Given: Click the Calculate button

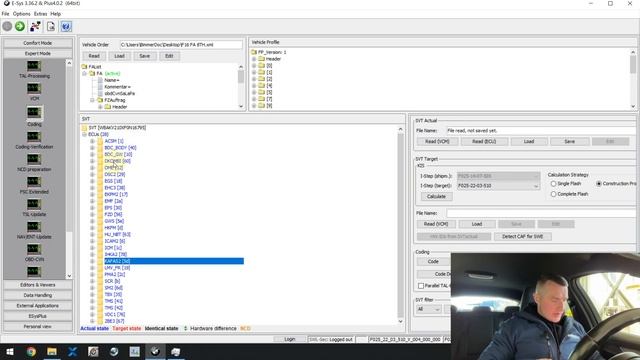Looking at the screenshot, I should pos(436,197).
